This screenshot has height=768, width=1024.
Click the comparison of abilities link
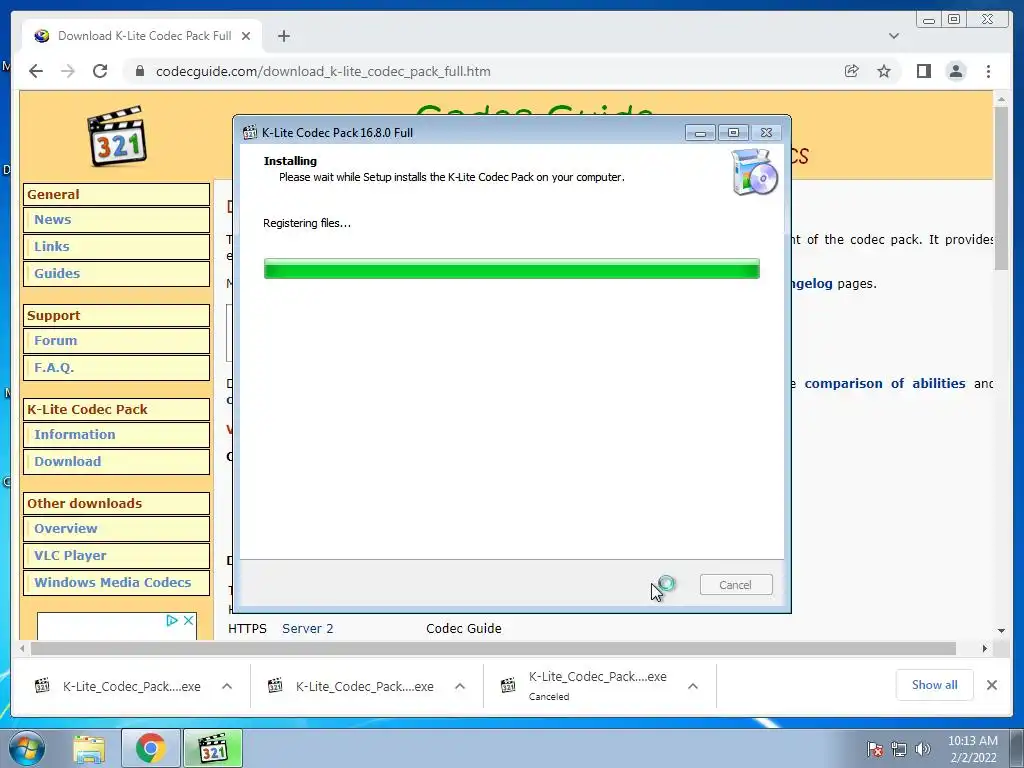coord(884,383)
